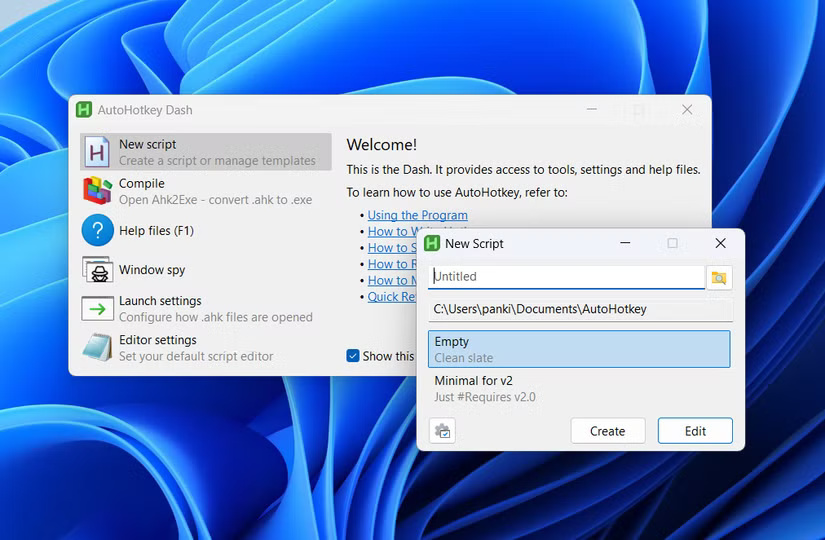
Task: Uncheck the 'Show this' checkbox
Action: 352,356
